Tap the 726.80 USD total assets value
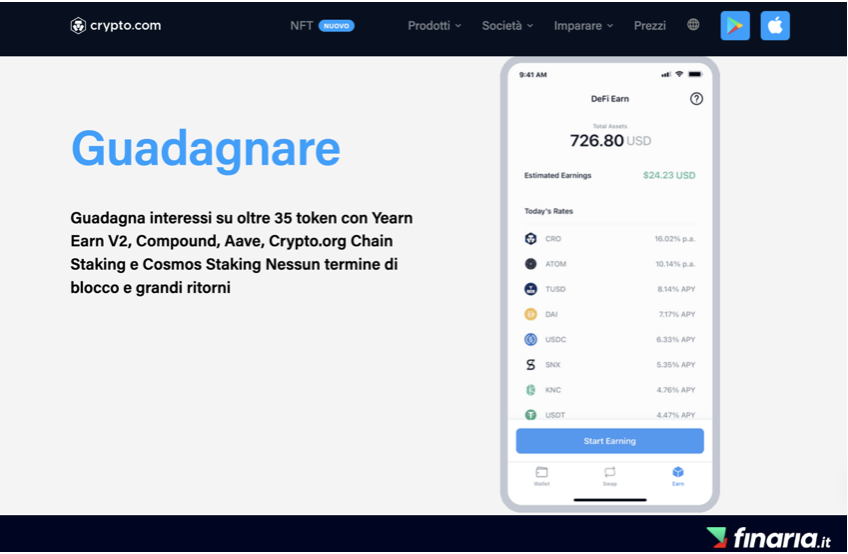This screenshot has width=848, height=554. 610,141
